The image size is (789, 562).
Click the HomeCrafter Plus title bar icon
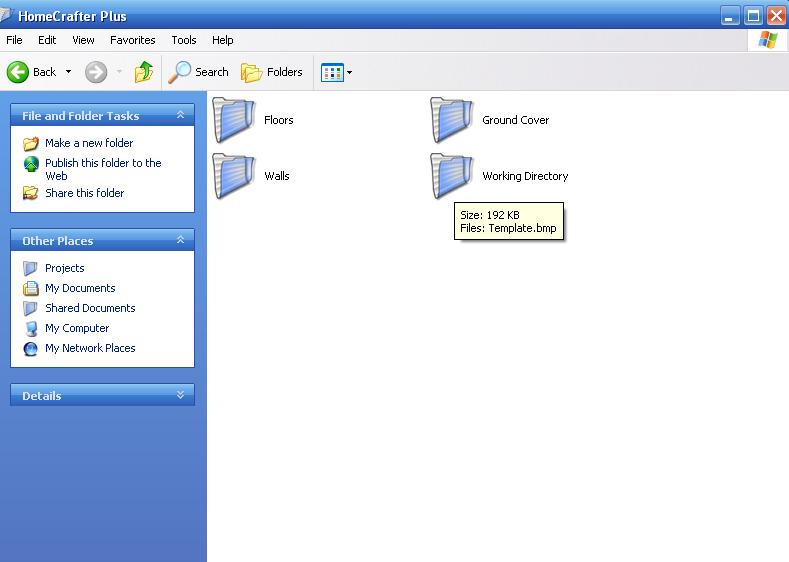tap(6, 15)
